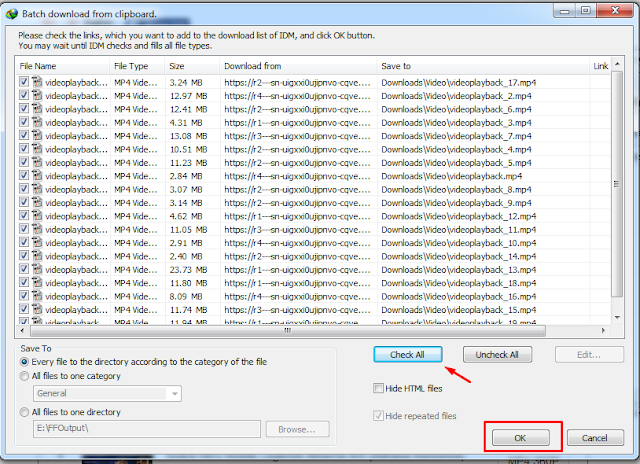Select the 'All files to one category' option
The image size is (640, 464).
(25, 376)
